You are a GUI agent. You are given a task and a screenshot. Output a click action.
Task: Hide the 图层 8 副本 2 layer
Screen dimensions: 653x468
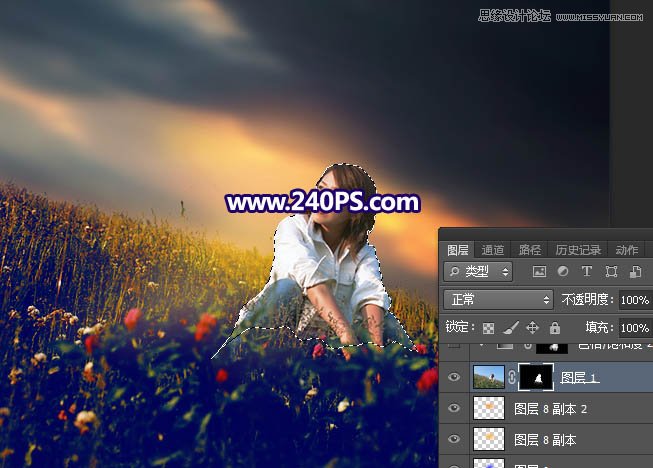click(x=455, y=409)
